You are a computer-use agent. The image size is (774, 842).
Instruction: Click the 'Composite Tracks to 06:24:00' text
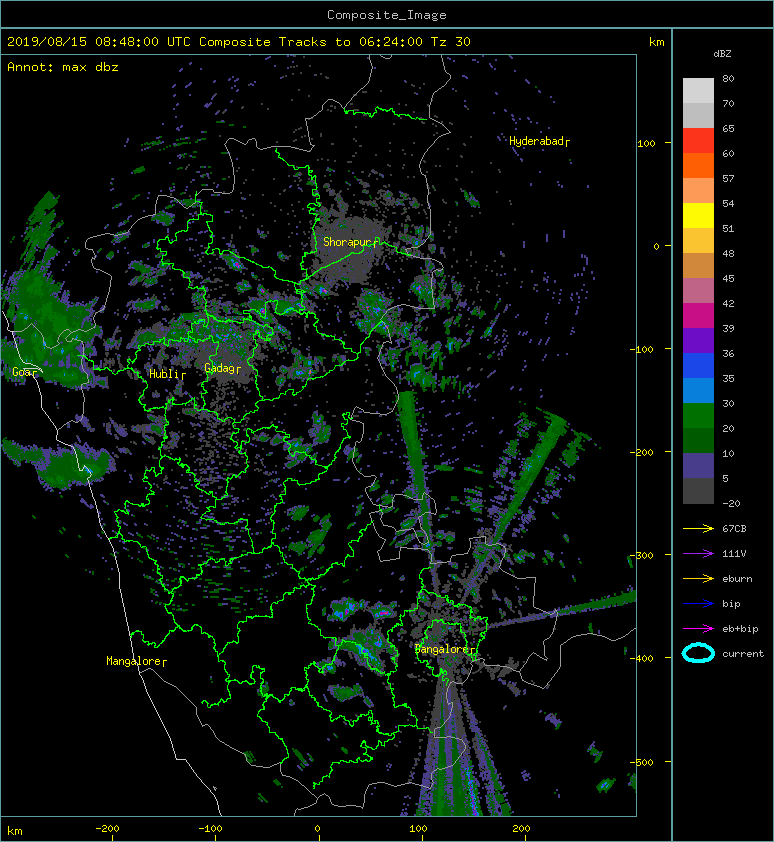click(310, 42)
